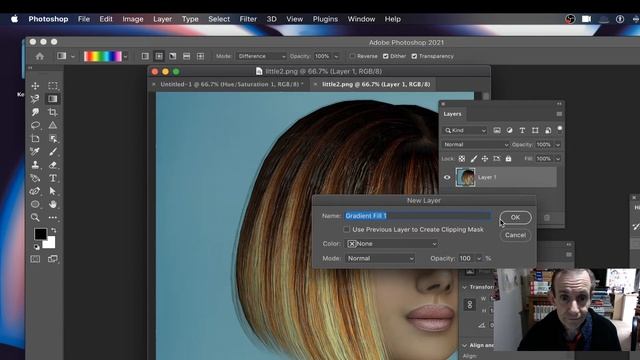
Task: Open the Layers panel menu icon
Action: pyautogui.click(x=559, y=114)
